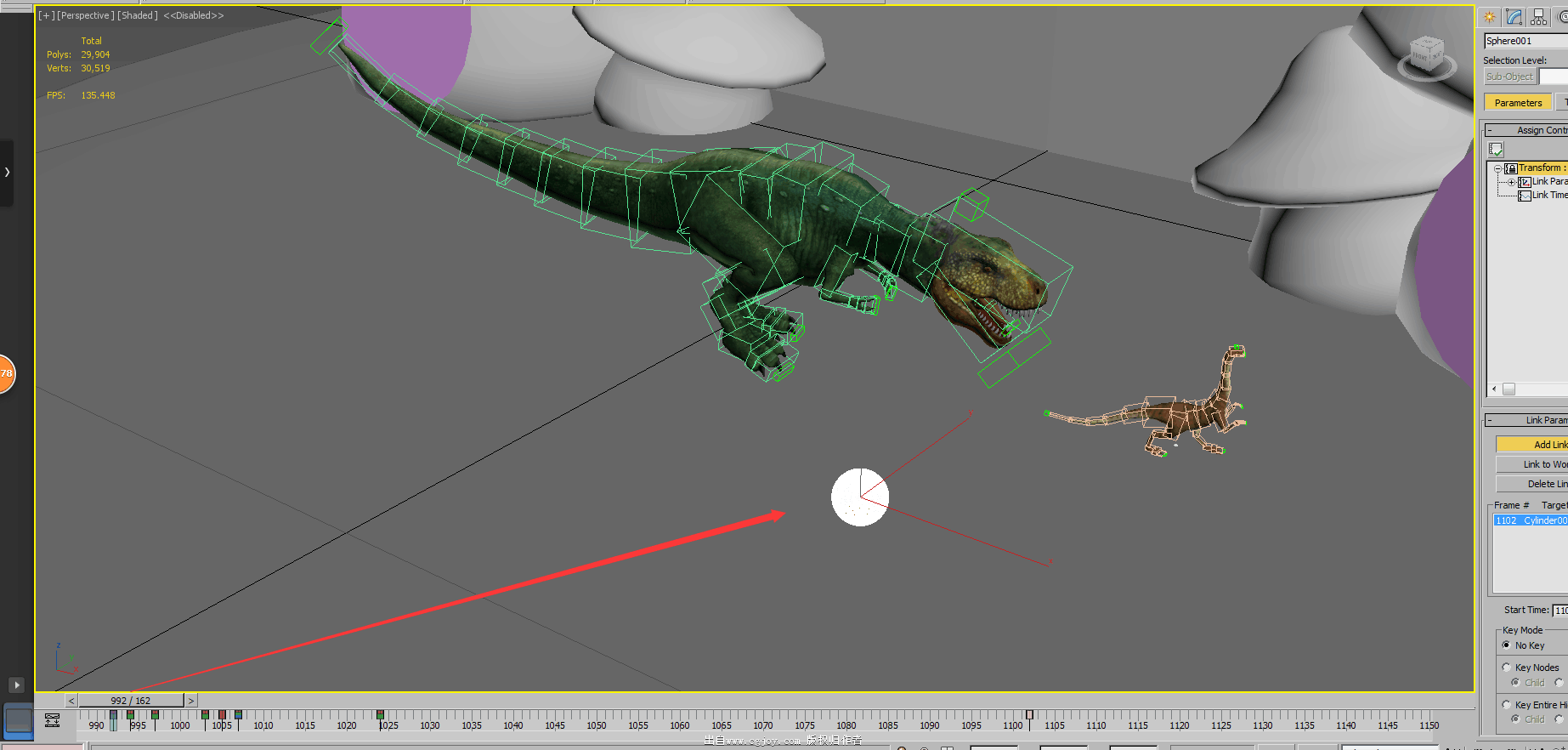Click the Assign Controller checkmark icon
1568x750 pixels.
tap(1497, 150)
